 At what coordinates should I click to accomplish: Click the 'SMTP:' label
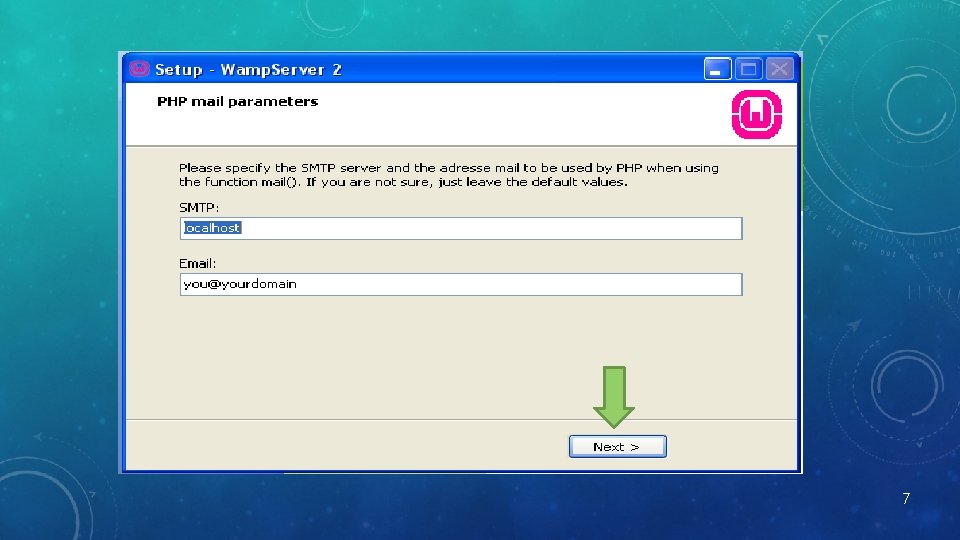point(199,208)
